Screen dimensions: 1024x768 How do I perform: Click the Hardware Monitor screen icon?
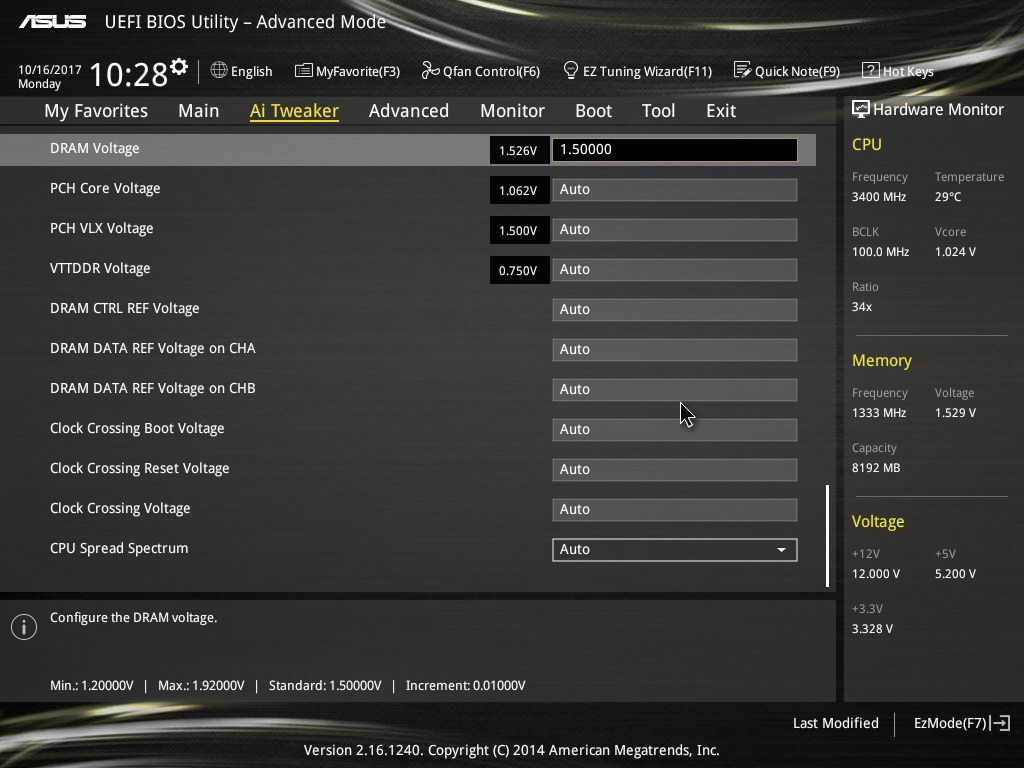861,109
